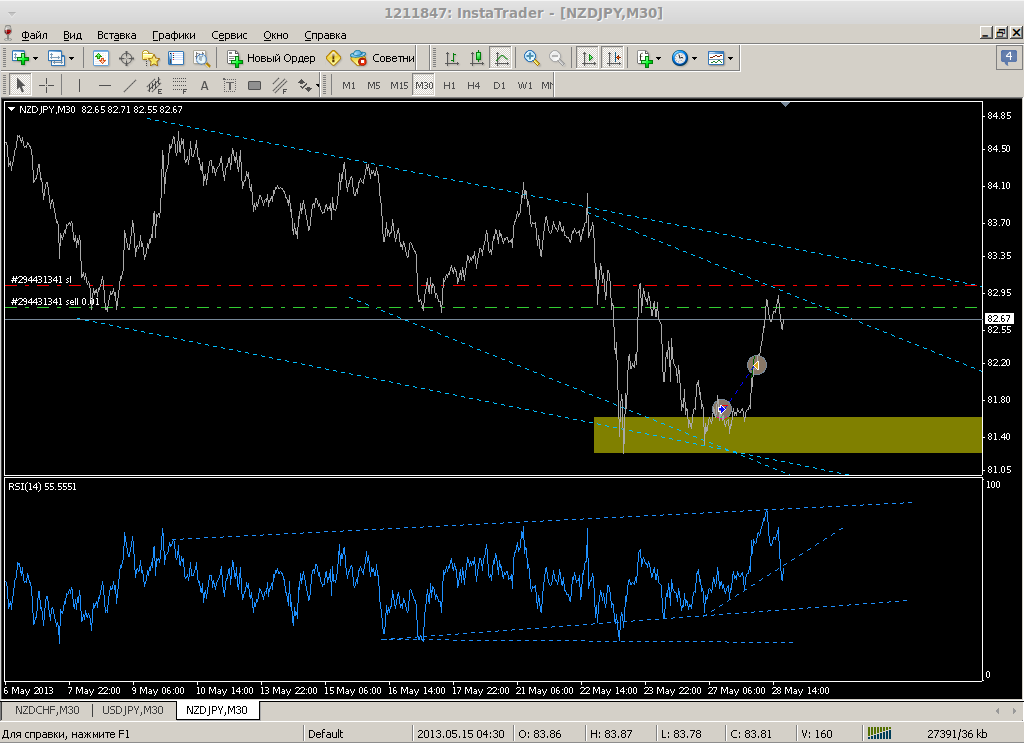Switch to W1 timeframe
Screen dimensions: 1024x743
(525, 86)
